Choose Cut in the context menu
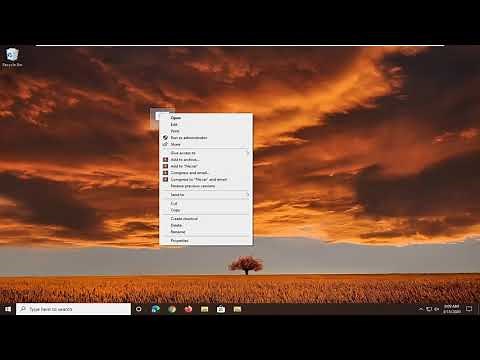 (206, 203)
